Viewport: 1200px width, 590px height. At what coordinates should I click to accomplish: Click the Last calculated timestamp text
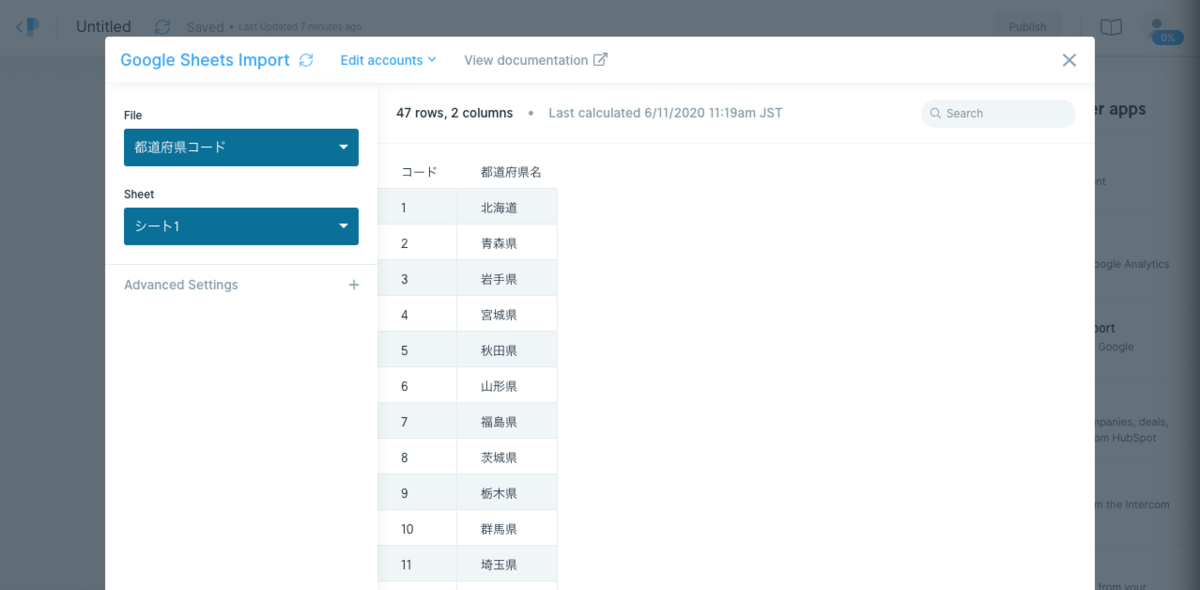[x=665, y=113]
